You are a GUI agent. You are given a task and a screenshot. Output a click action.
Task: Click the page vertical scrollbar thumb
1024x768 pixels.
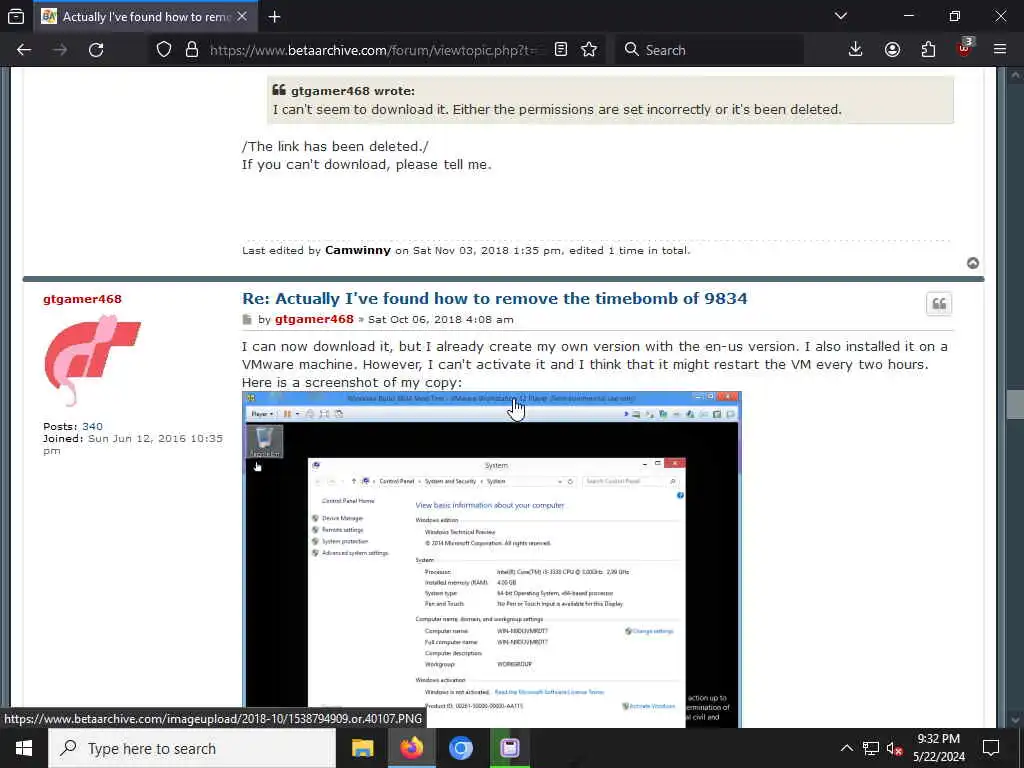click(x=1015, y=405)
